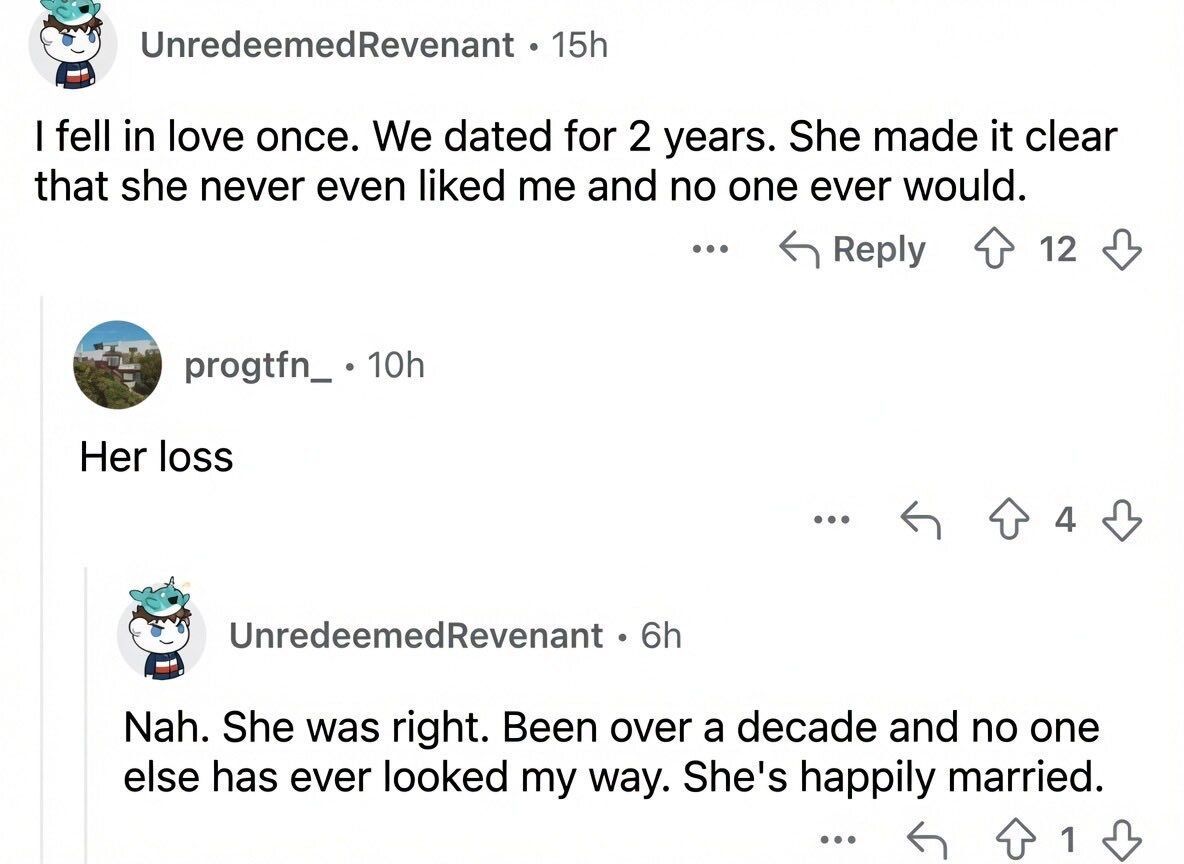Open three-dot menu on bottom comment

[837, 838]
